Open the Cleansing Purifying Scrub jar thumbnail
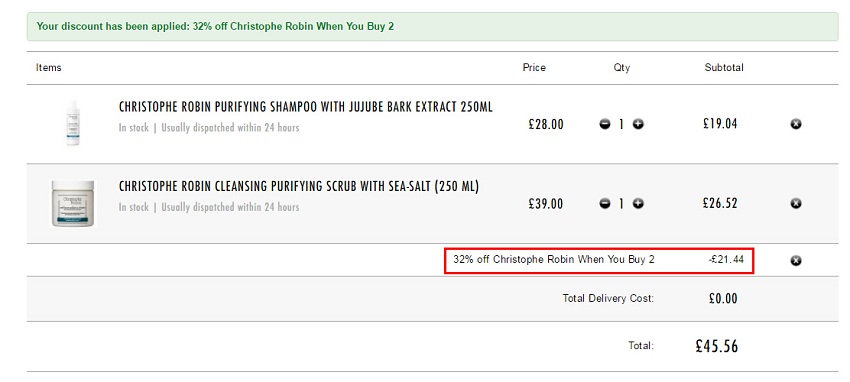Viewport: 850px width, 382px height. [73, 203]
